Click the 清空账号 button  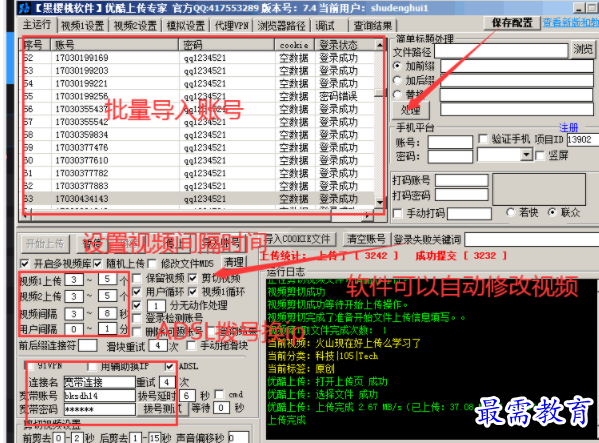366,239
